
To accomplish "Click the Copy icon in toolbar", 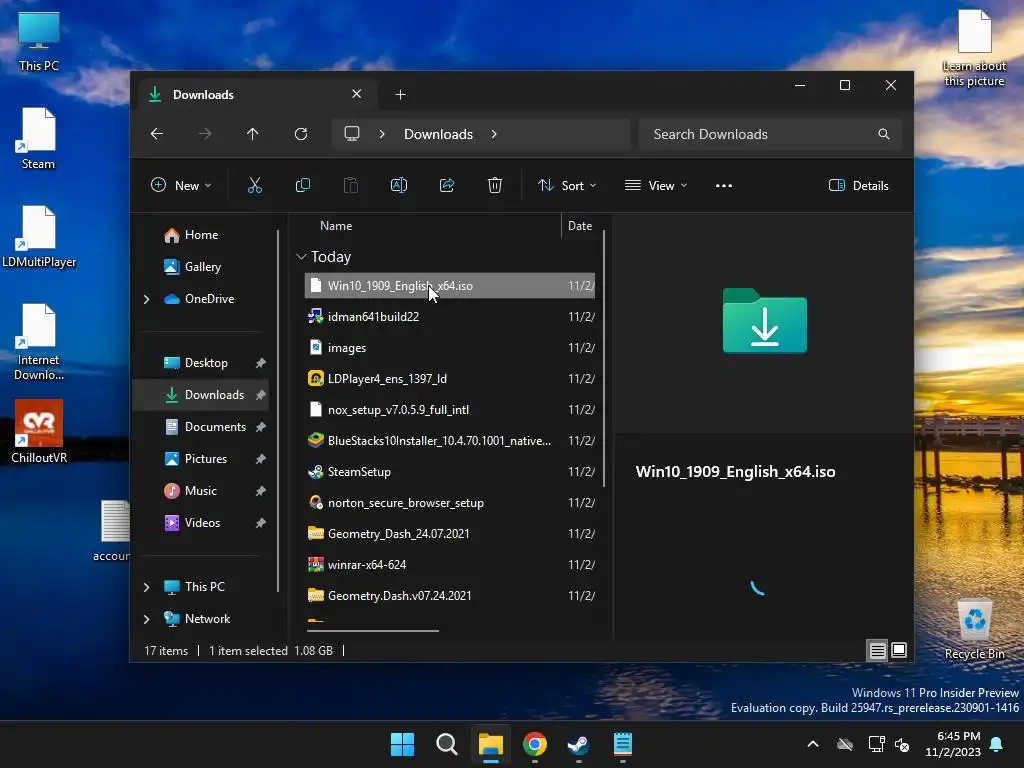I will click(x=303, y=185).
